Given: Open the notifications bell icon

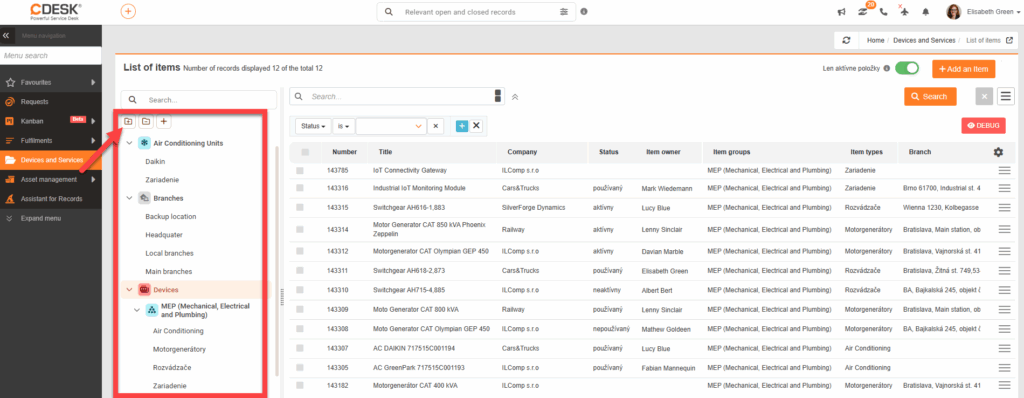Looking at the screenshot, I should tap(925, 12).
